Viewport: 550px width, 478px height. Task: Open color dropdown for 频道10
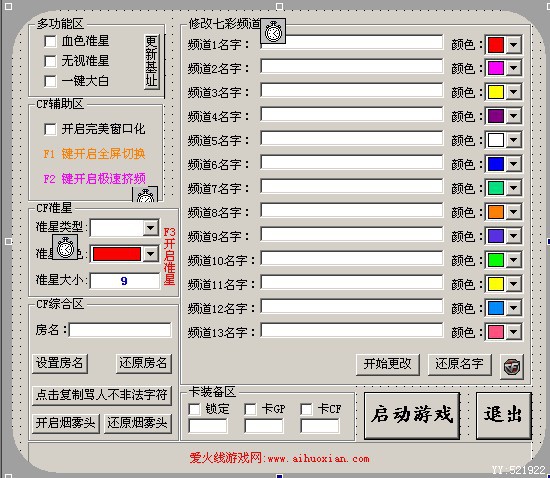(514, 260)
